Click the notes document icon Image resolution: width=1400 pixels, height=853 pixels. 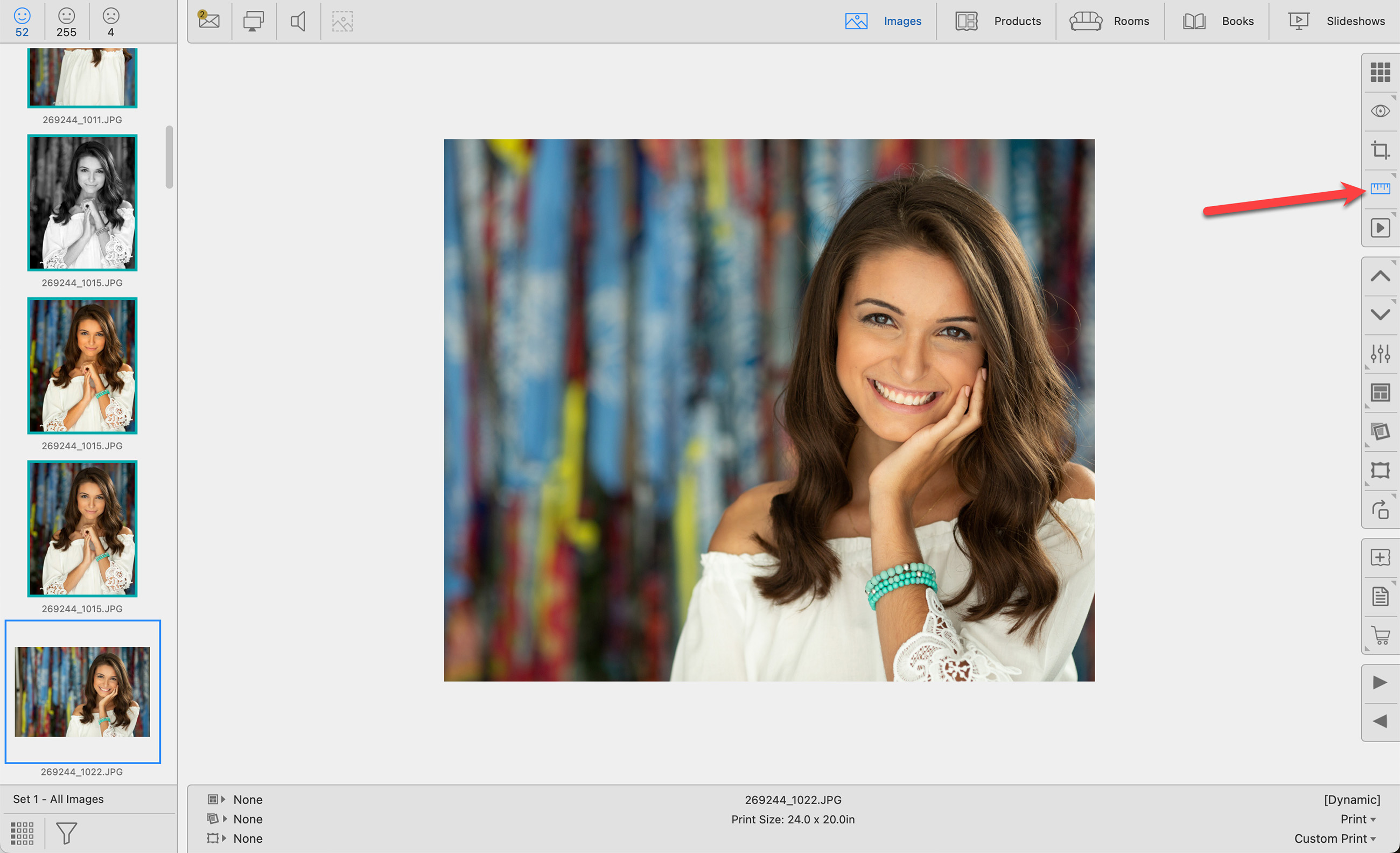[x=1380, y=596]
